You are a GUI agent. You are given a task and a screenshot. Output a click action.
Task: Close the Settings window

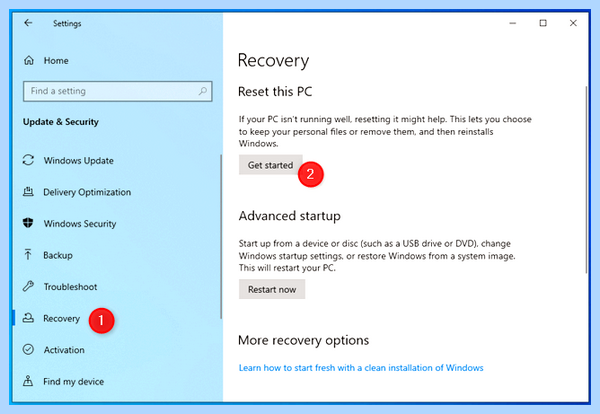pos(573,23)
